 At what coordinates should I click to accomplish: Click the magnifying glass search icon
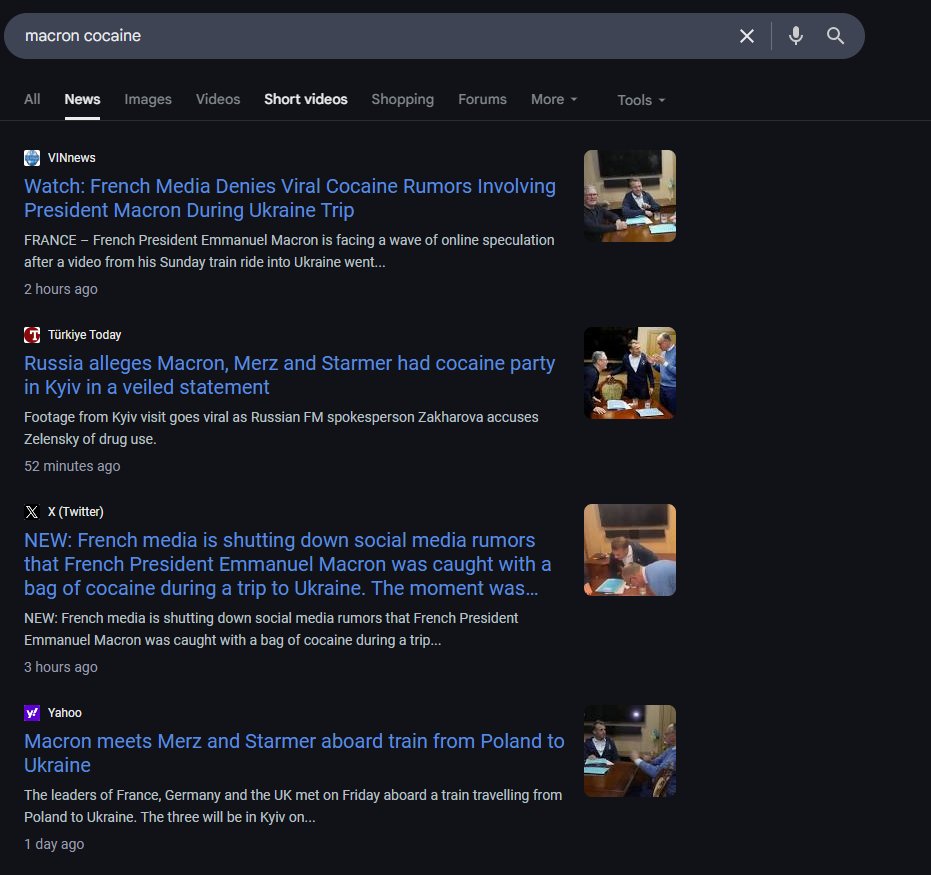point(835,36)
